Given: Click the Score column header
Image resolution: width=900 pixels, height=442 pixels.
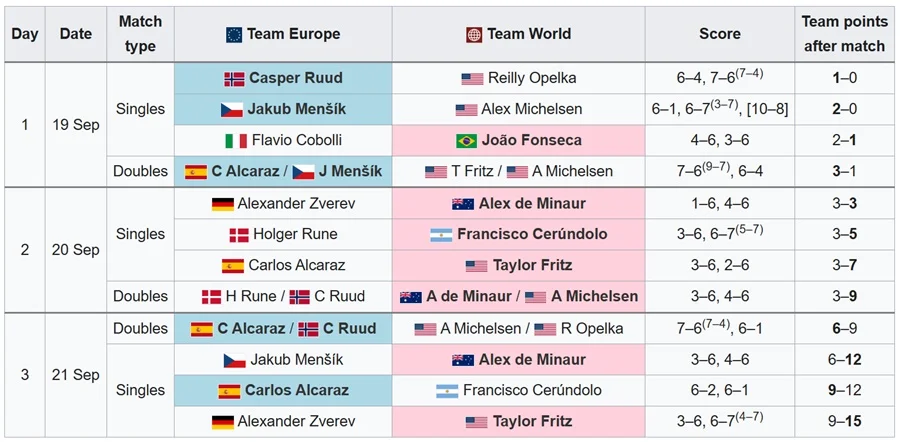Looking at the screenshot, I should [x=720, y=34].
